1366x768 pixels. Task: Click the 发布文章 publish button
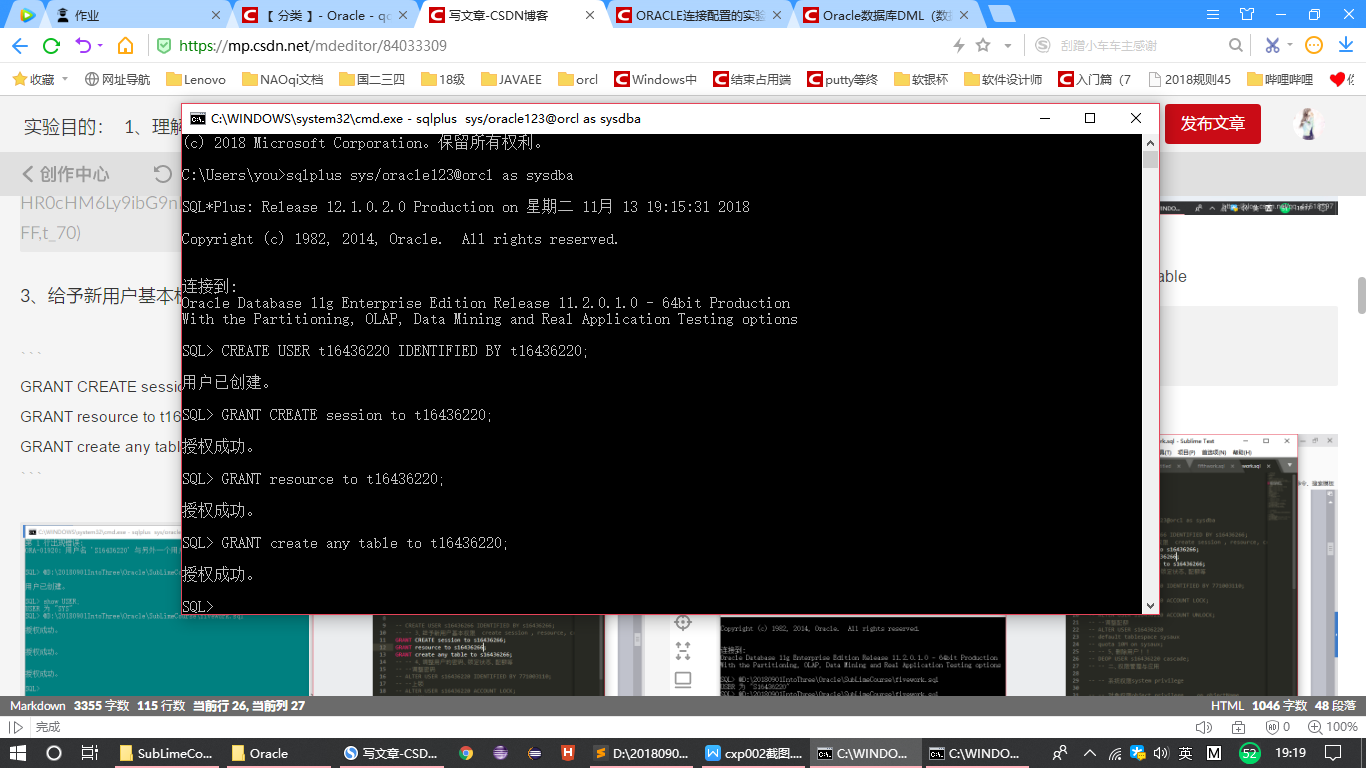(1212, 124)
